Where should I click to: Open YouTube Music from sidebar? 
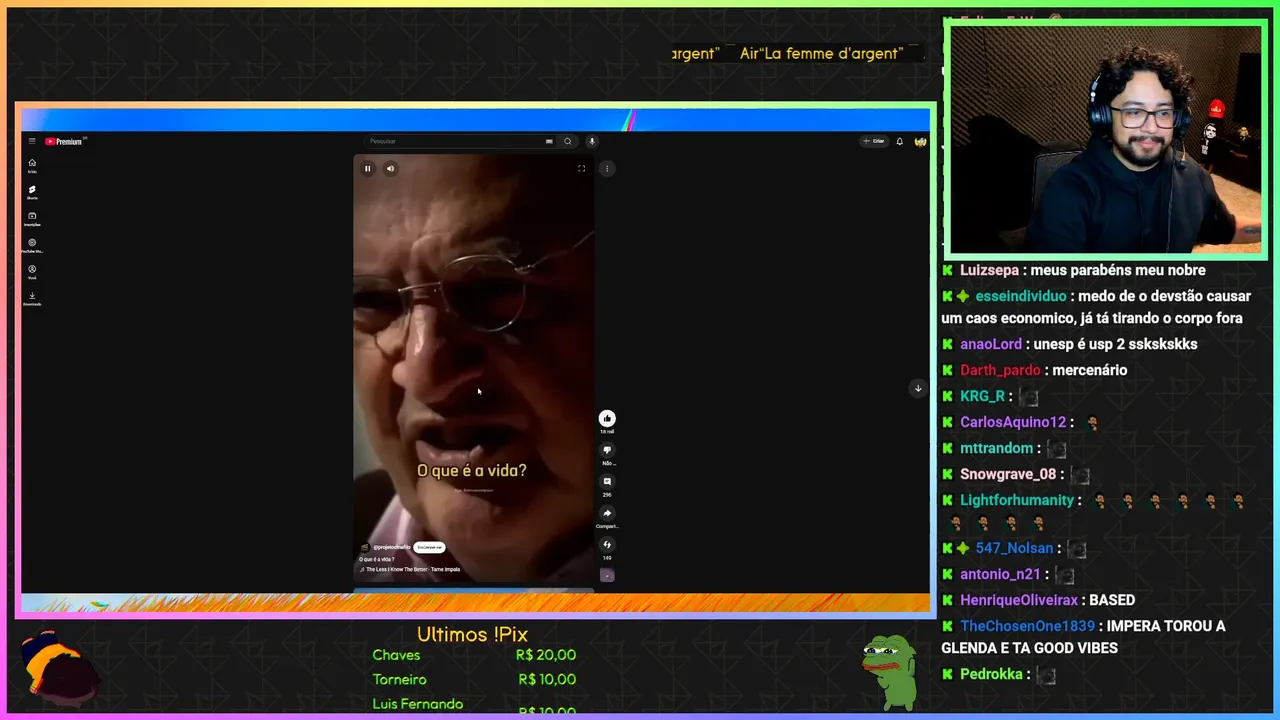[32, 245]
